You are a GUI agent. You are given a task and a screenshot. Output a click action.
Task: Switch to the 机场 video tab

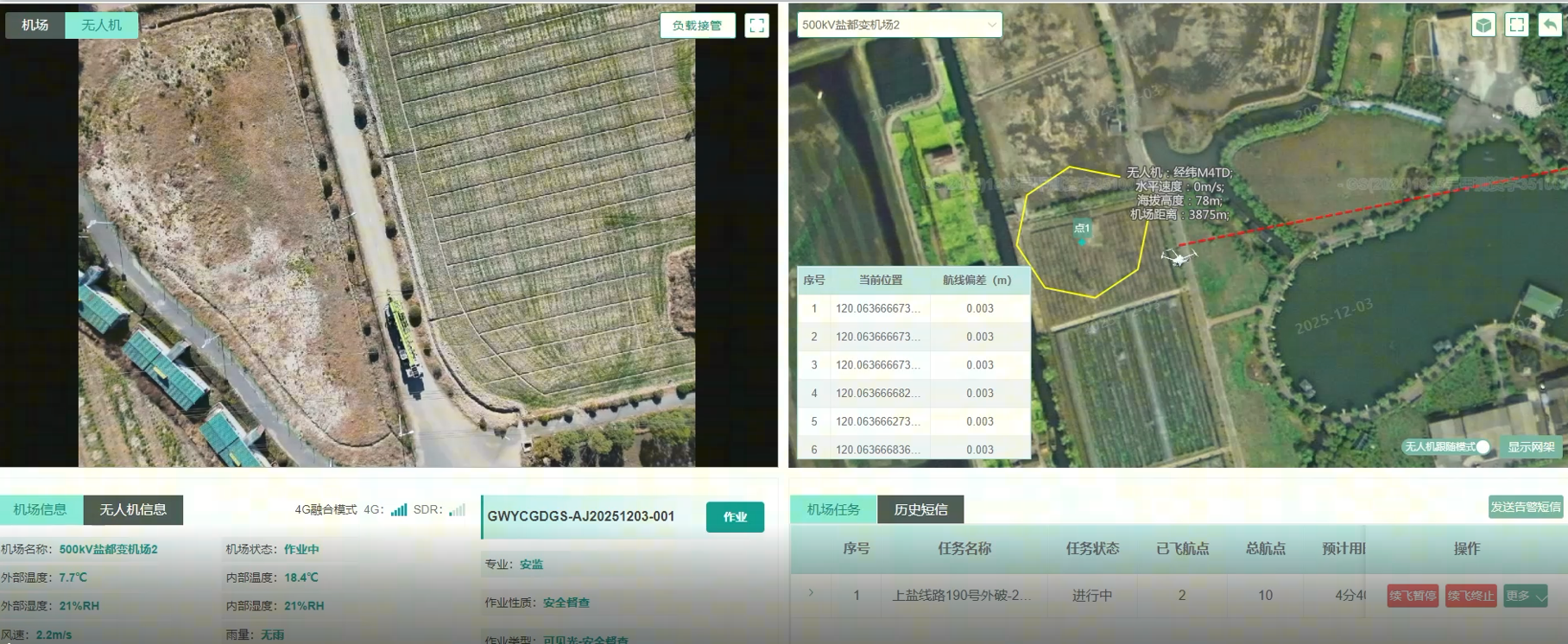pos(35,25)
